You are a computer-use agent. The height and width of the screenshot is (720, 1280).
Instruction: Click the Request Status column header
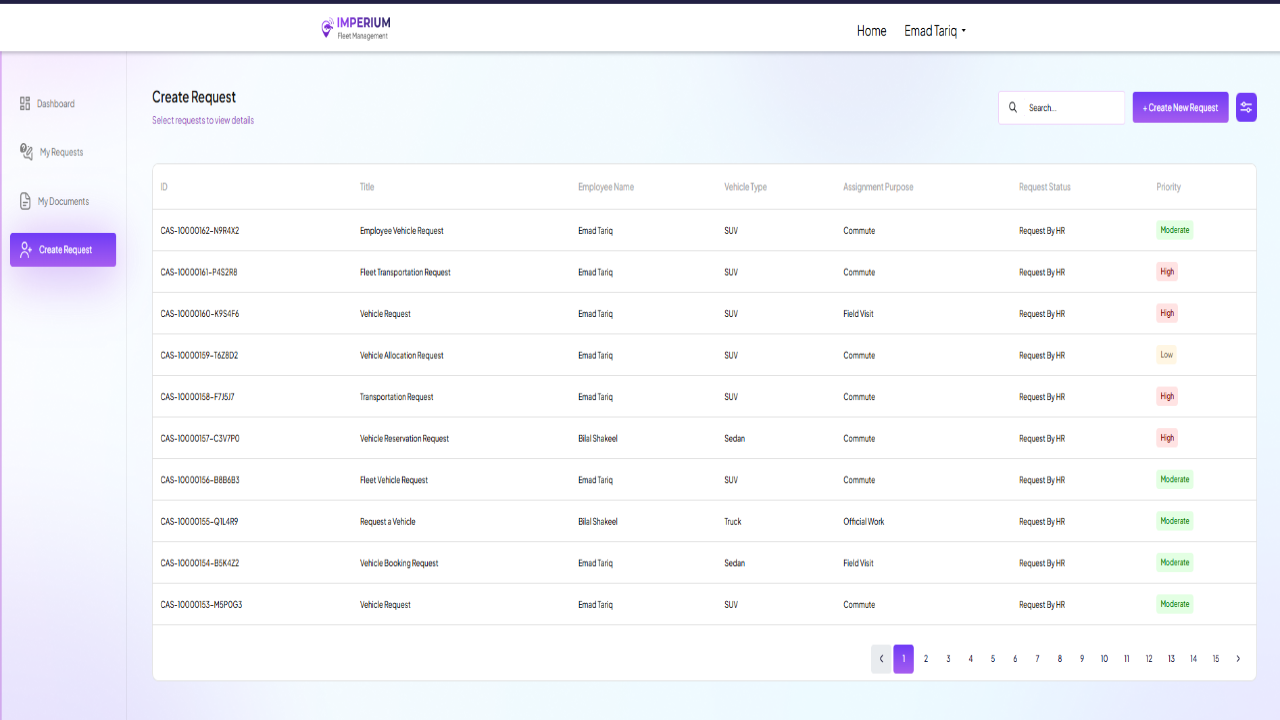pos(1045,187)
